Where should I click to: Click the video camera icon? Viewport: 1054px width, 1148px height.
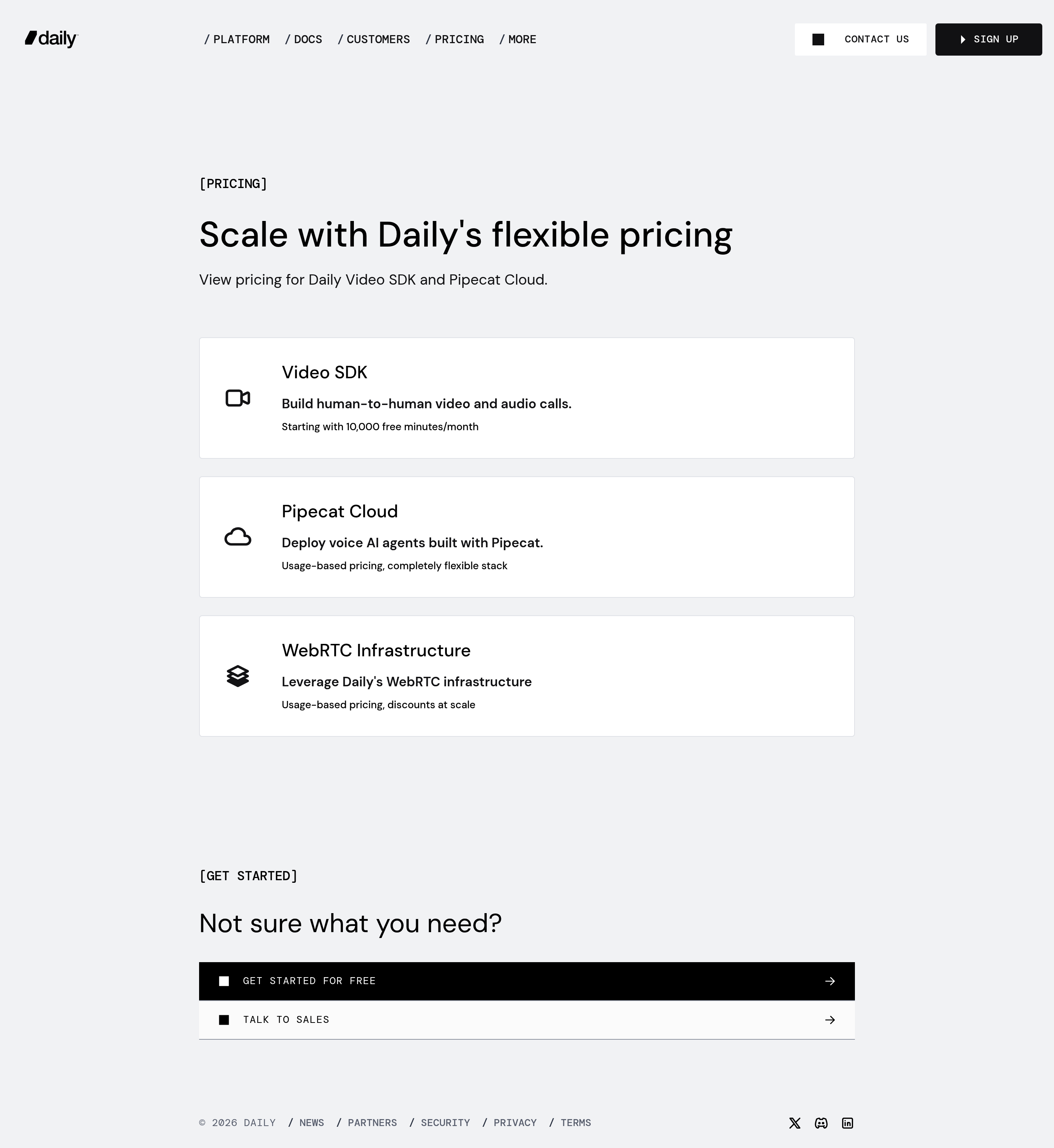(x=238, y=398)
